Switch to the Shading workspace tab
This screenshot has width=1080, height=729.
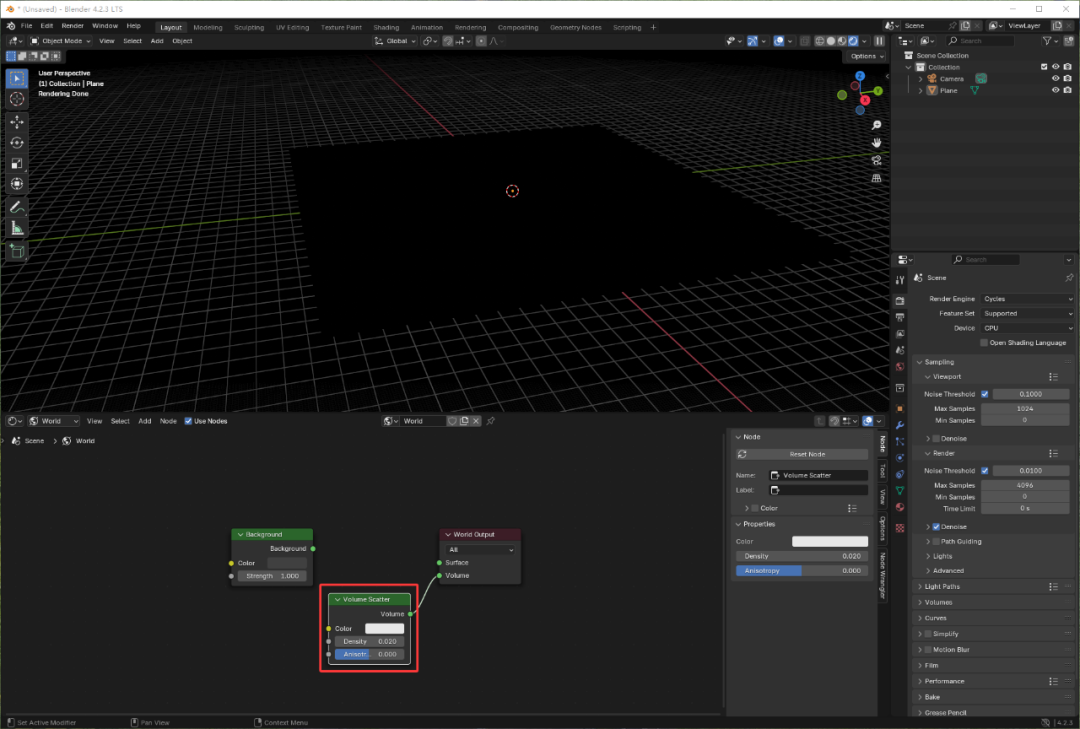coord(386,28)
